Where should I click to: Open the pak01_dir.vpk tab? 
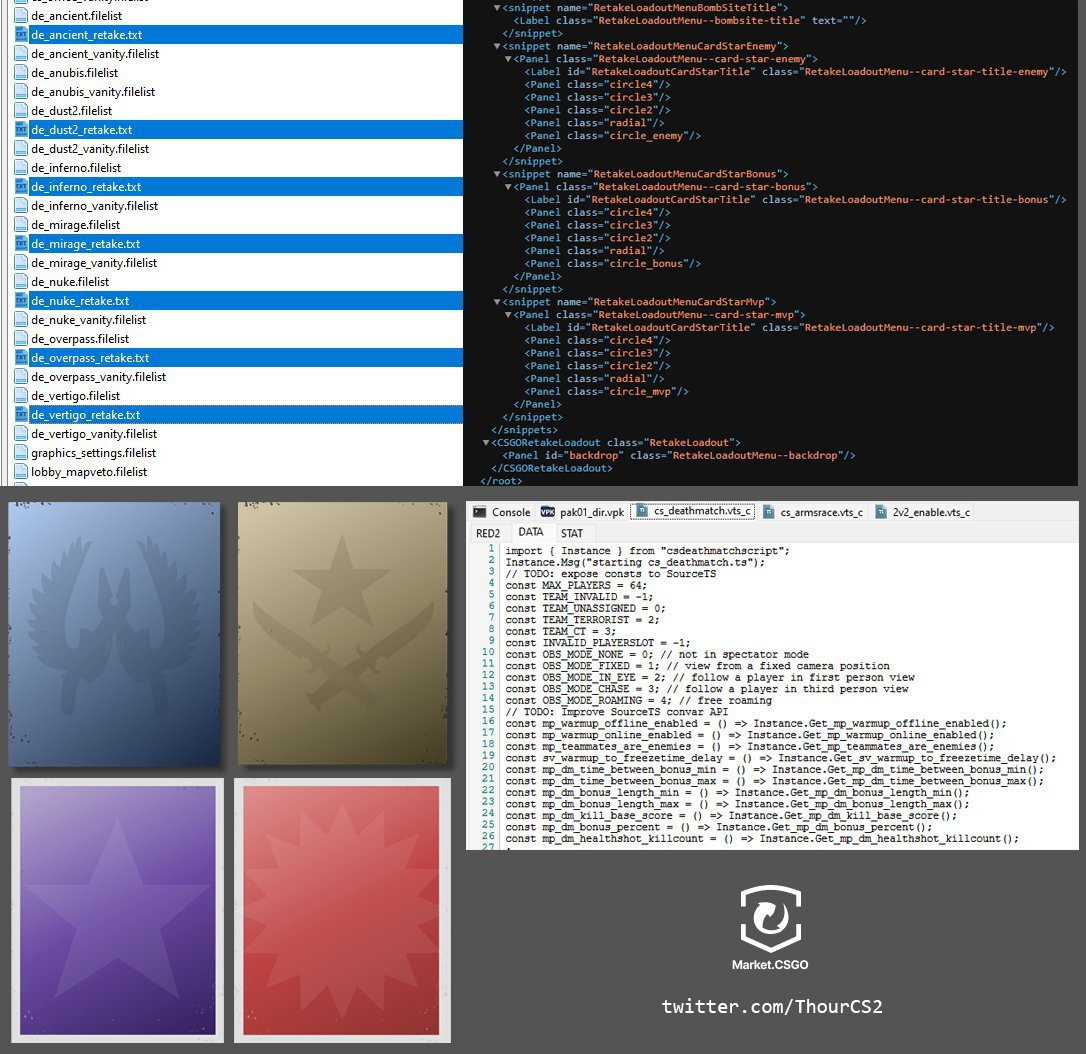point(582,512)
